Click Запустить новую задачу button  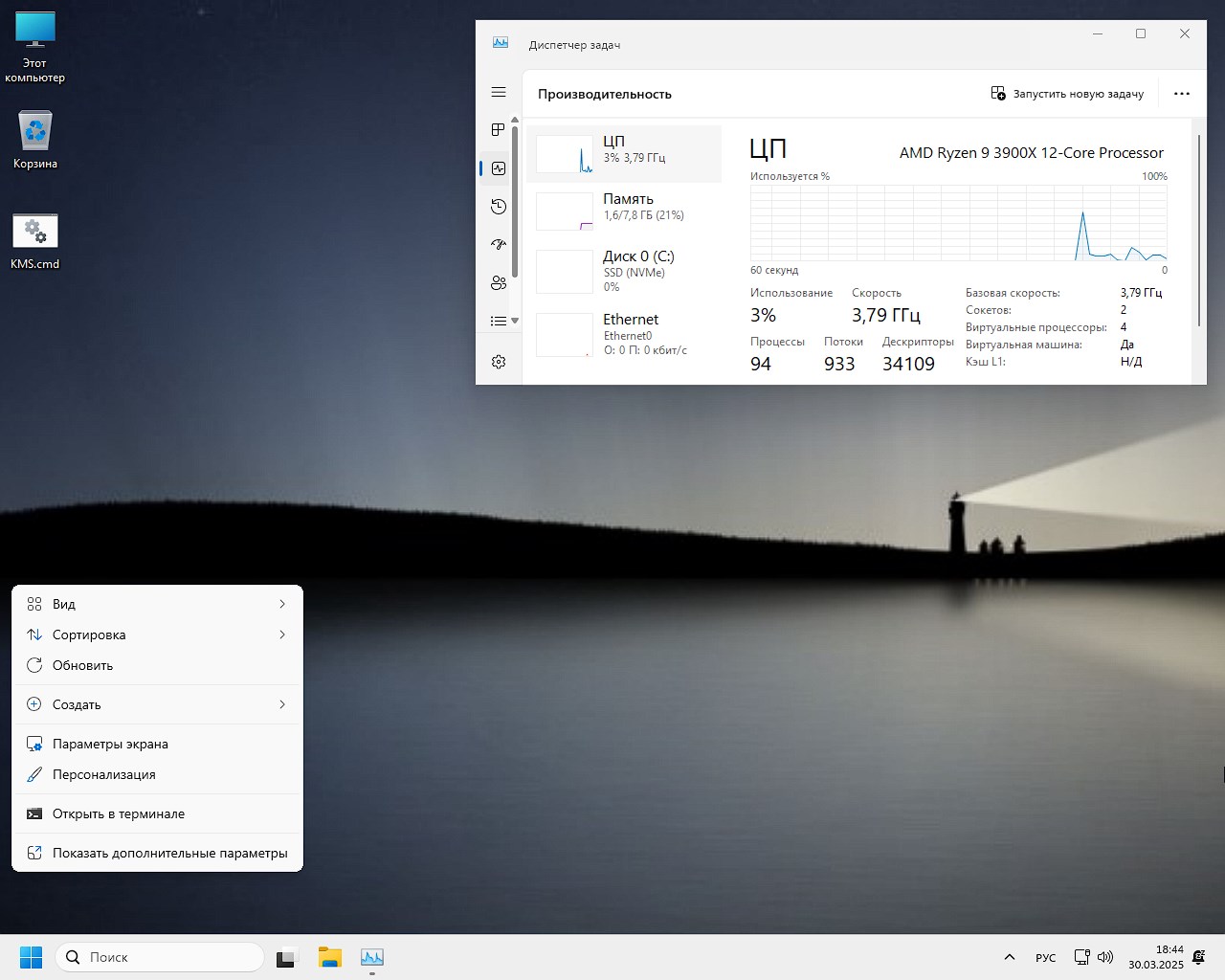tap(1067, 94)
